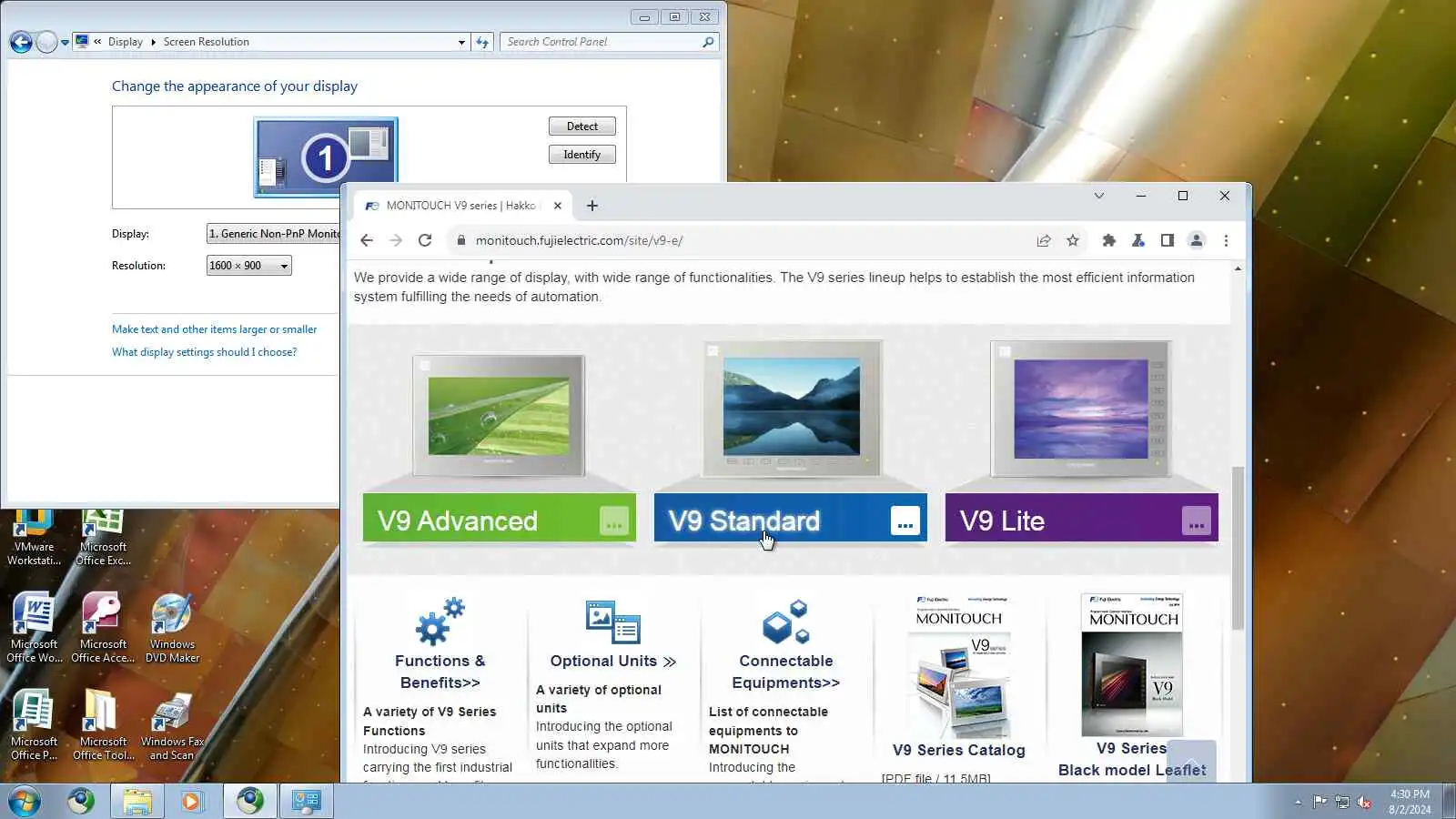Viewport: 1456px width, 819px height.
Task: Click the Detect button in Screen Resolution
Action: tap(582, 126)
